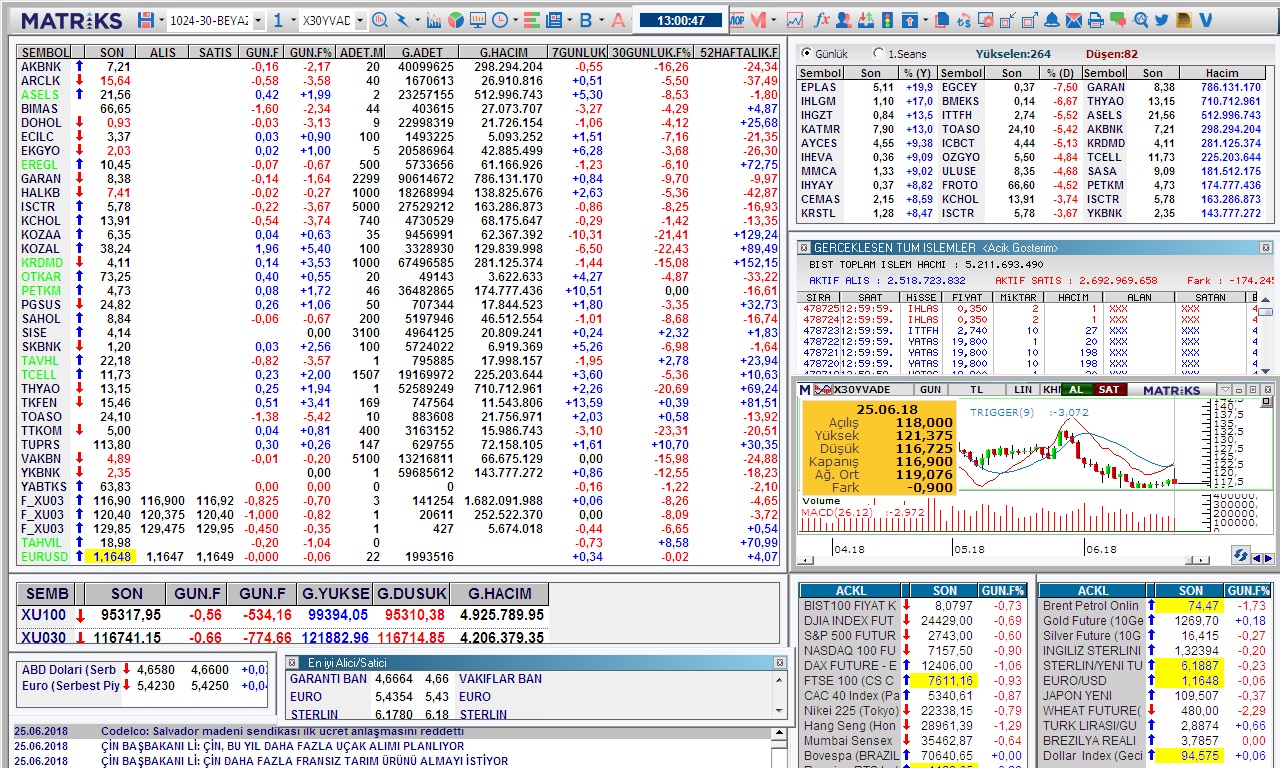Click the red letter A font icon

tap(618, 20)
